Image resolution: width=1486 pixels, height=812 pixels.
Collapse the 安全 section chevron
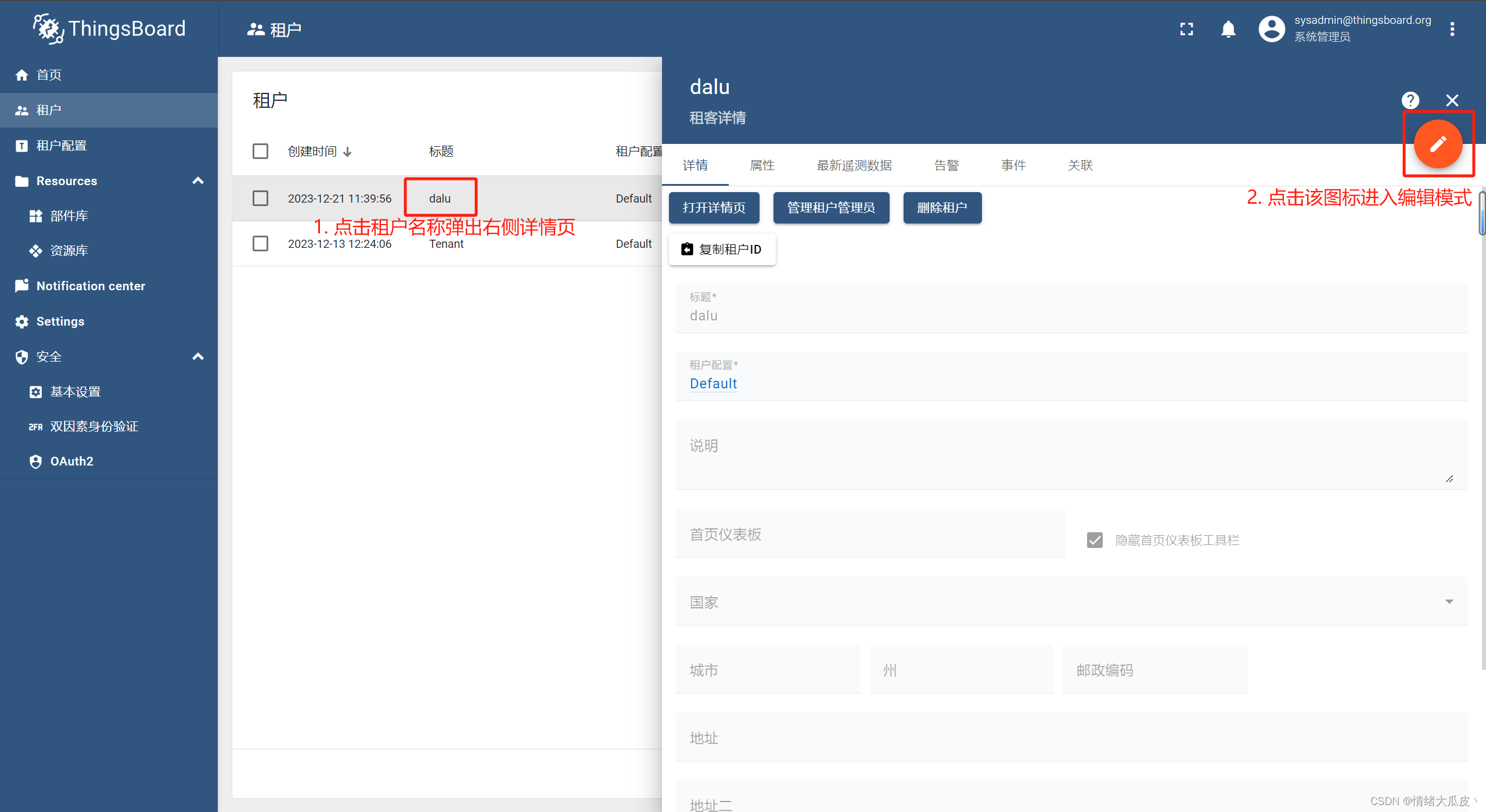pos(198,356)
